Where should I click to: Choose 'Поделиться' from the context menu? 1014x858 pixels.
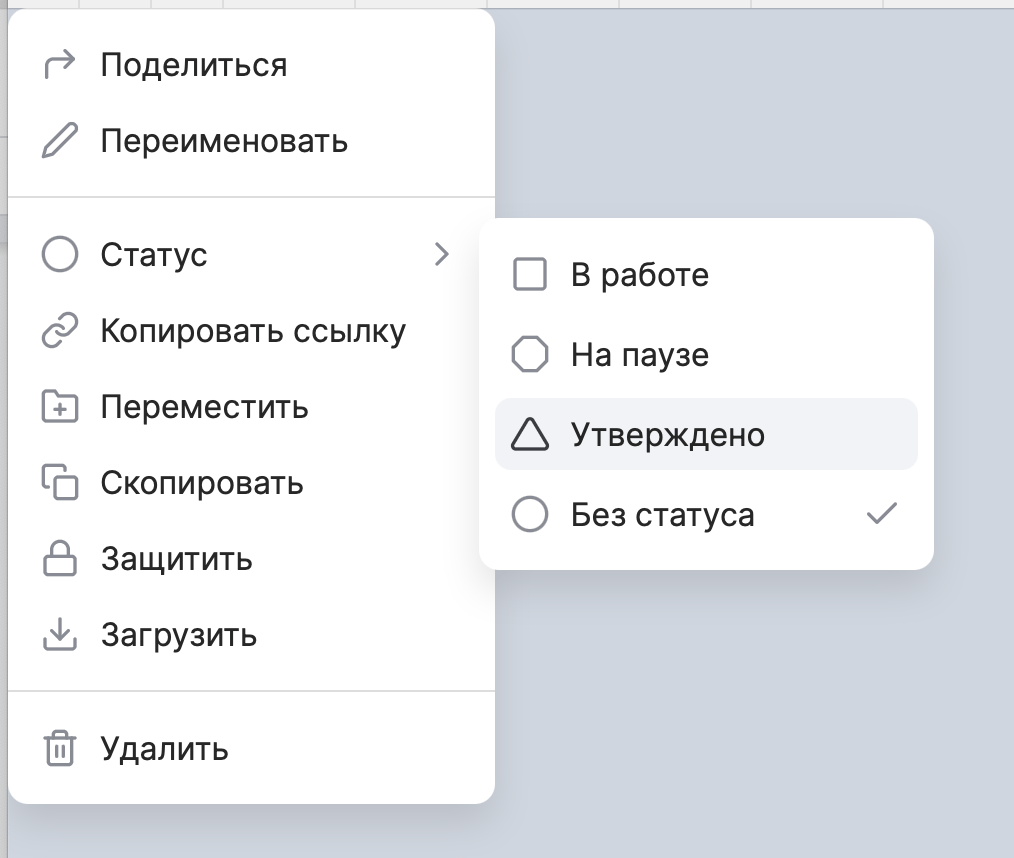(x=194, y=65)
